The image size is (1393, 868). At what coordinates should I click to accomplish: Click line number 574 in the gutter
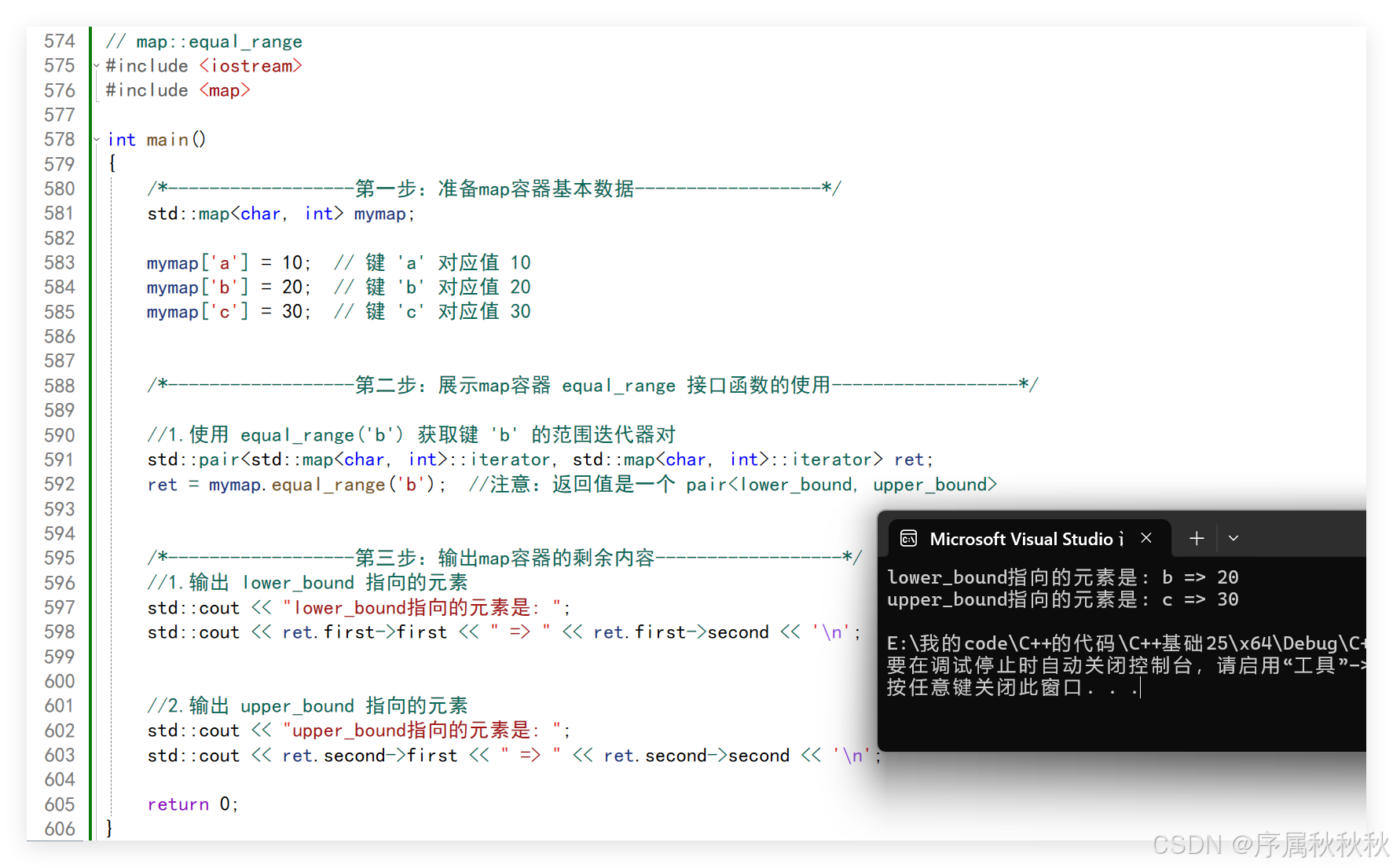[x=60, y=41]
